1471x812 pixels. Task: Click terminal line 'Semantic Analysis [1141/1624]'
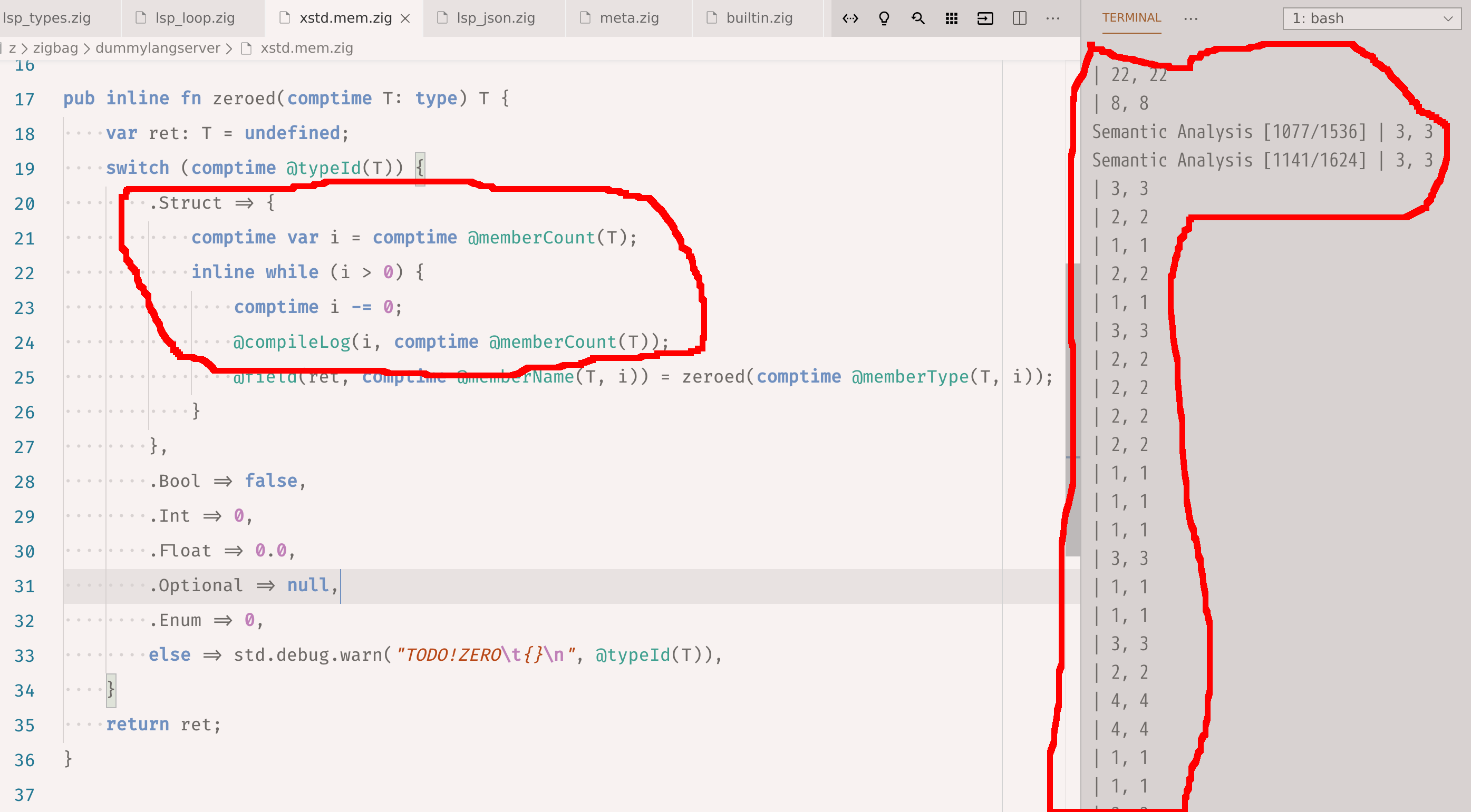pyautogui.click(x=1229, y=160)
